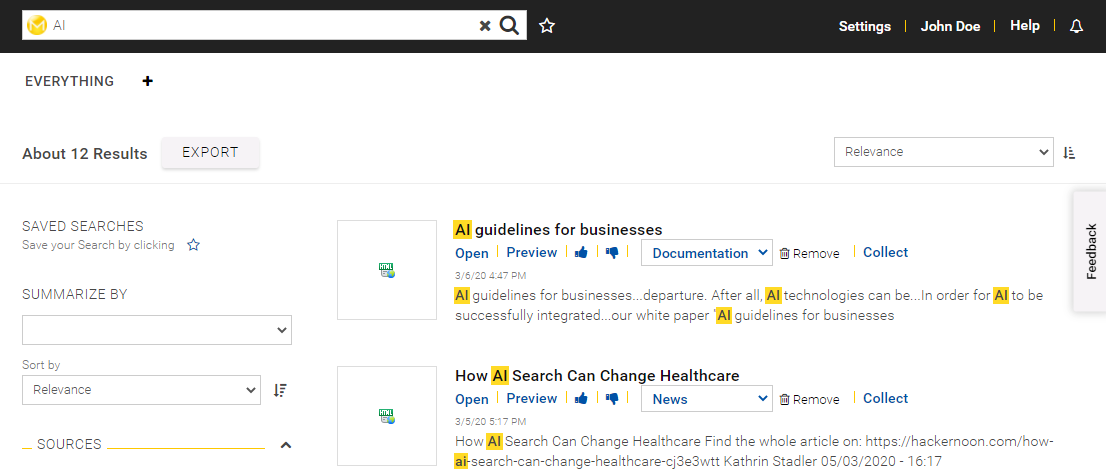This screenshot has height=469, width=1106.
Task: Open notifications bell icon
Action: (x=1076, y=27)
